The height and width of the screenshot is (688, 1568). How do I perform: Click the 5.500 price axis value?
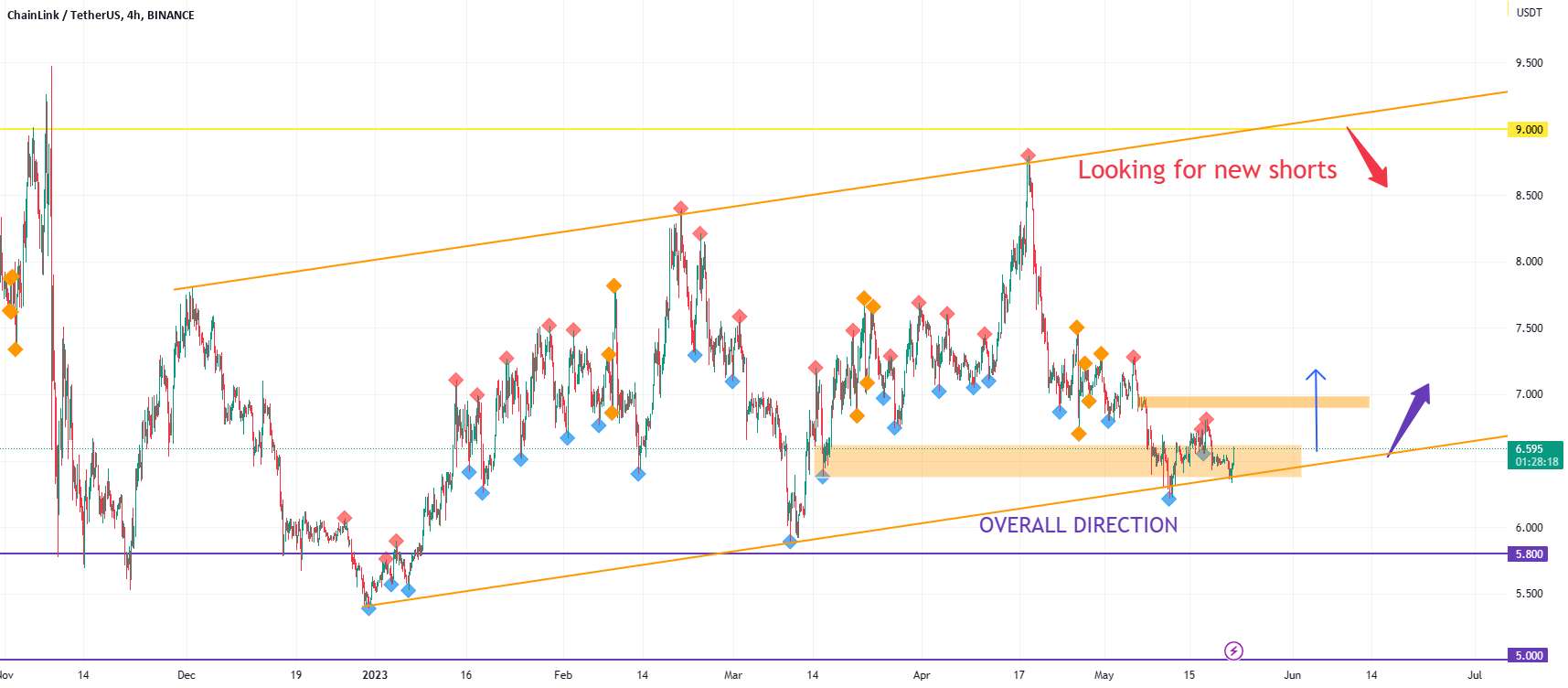click(x=1529, y=594)
